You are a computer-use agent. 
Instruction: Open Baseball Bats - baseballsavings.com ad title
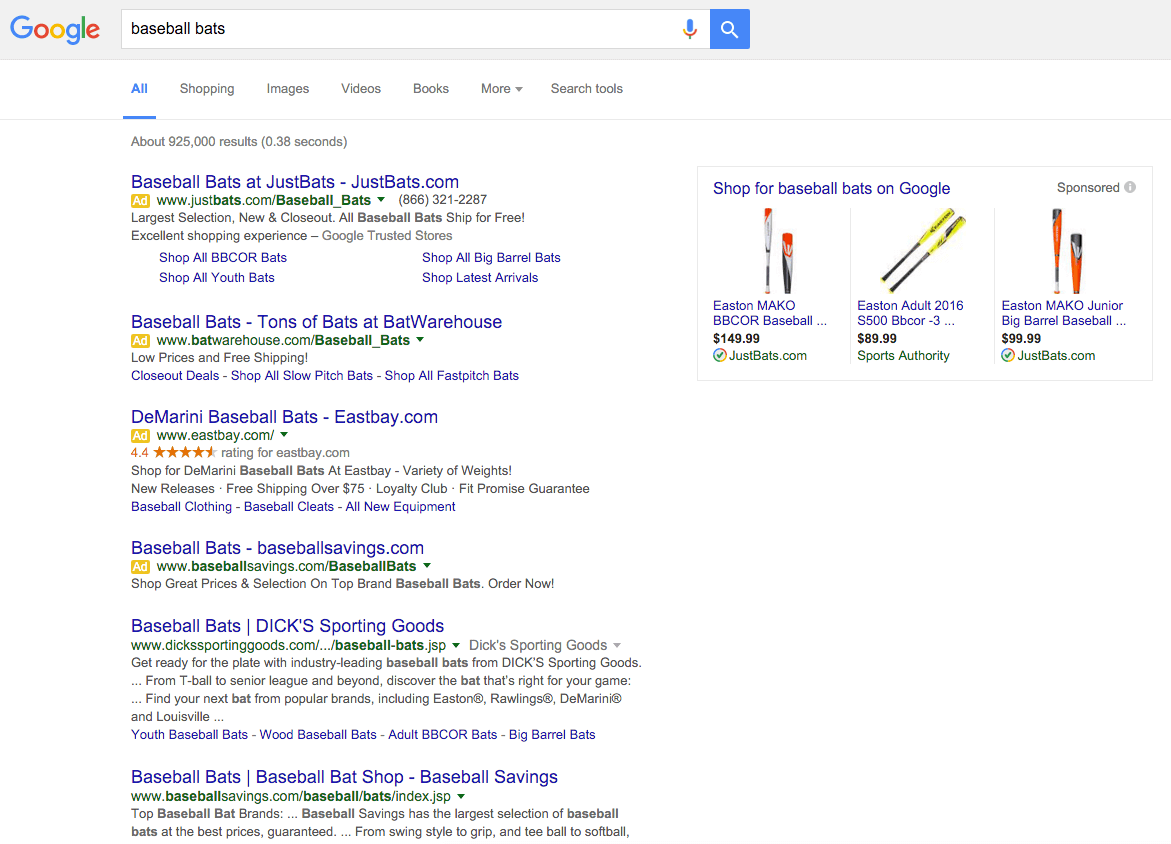[277, 547]
